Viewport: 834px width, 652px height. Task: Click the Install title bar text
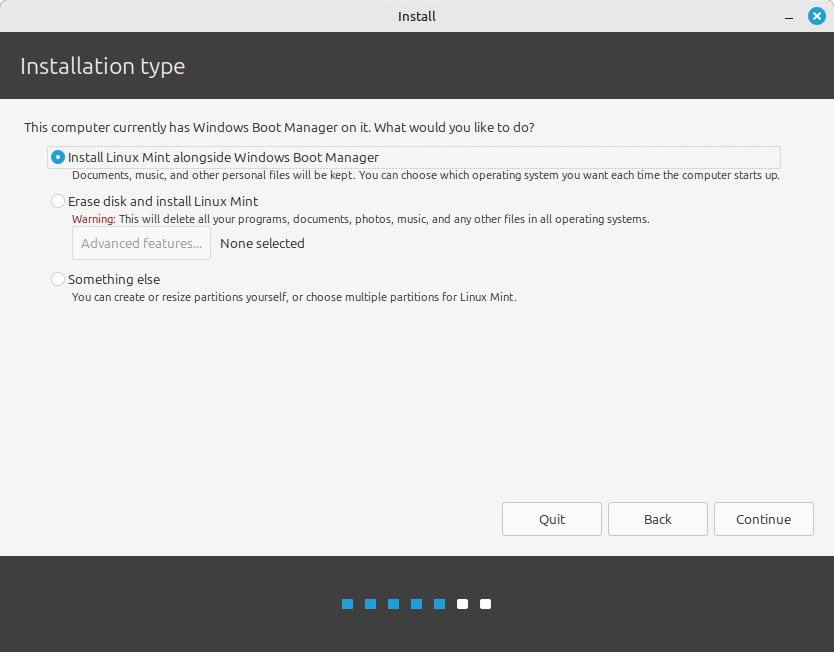(416, 16)
